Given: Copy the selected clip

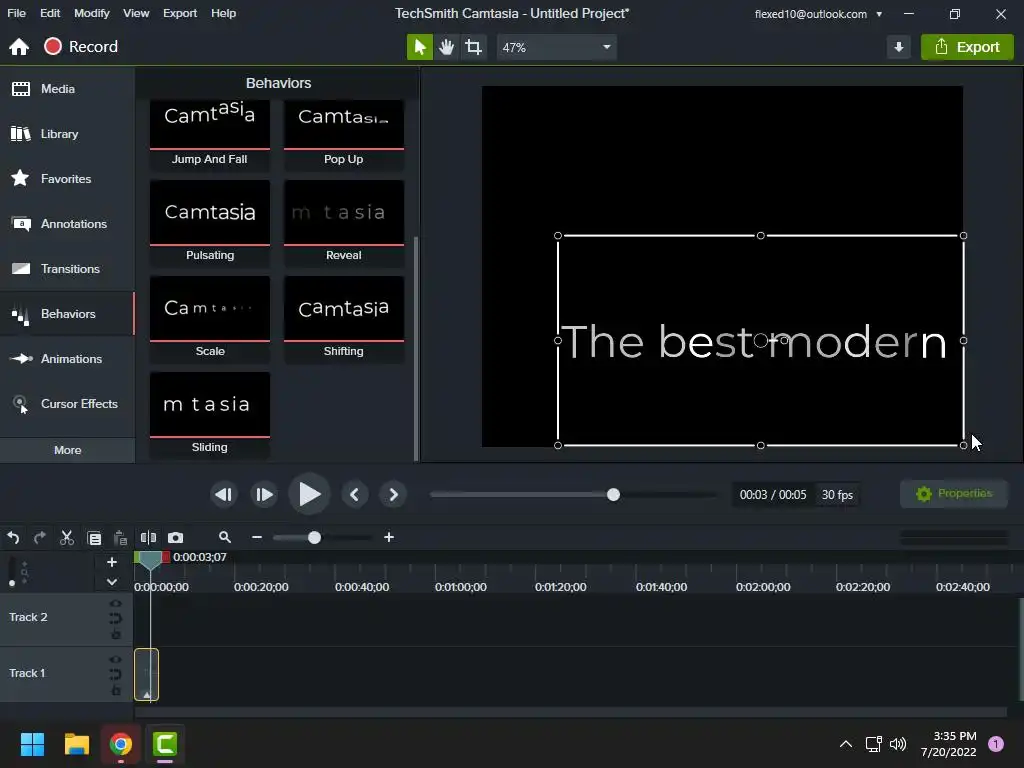Looking at the screenshot, I should point(94,538).
